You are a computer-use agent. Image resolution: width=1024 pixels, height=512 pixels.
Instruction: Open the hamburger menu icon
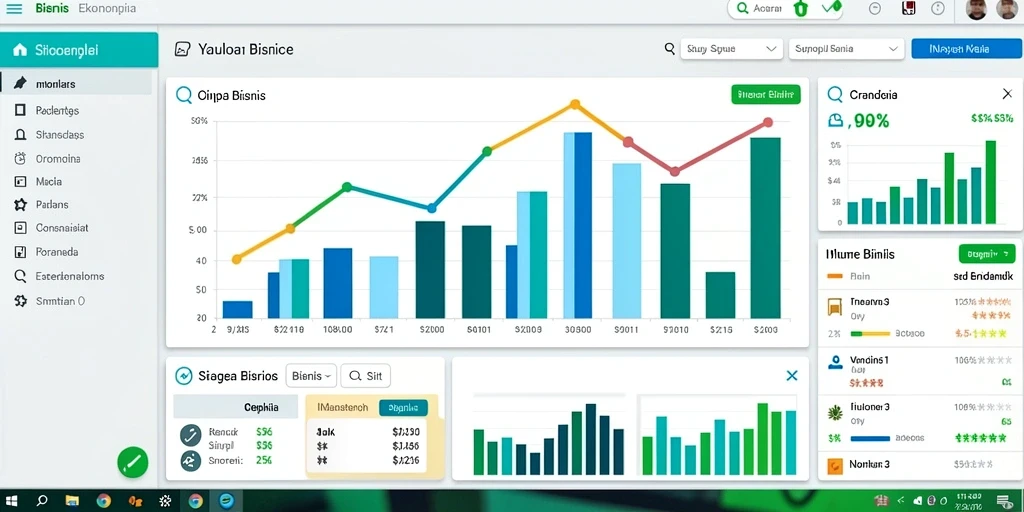[x=14, y=8]
